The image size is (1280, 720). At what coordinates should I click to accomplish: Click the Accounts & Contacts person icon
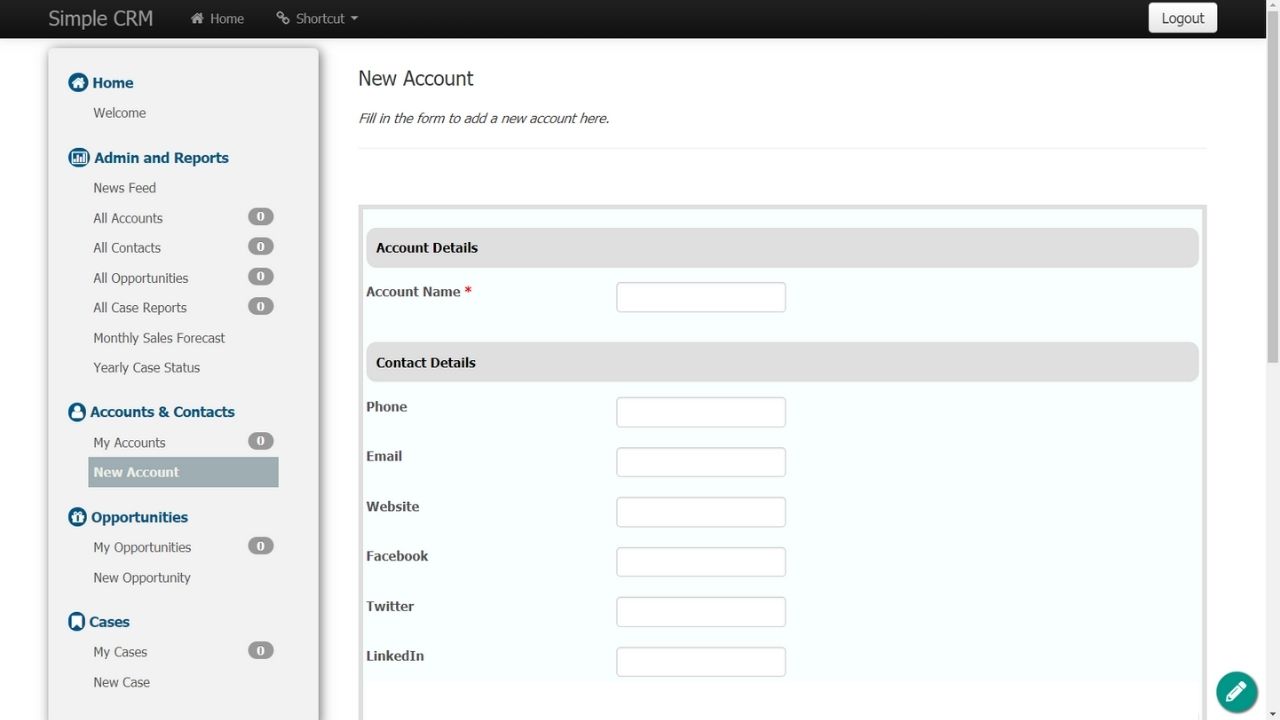[77, 412]
